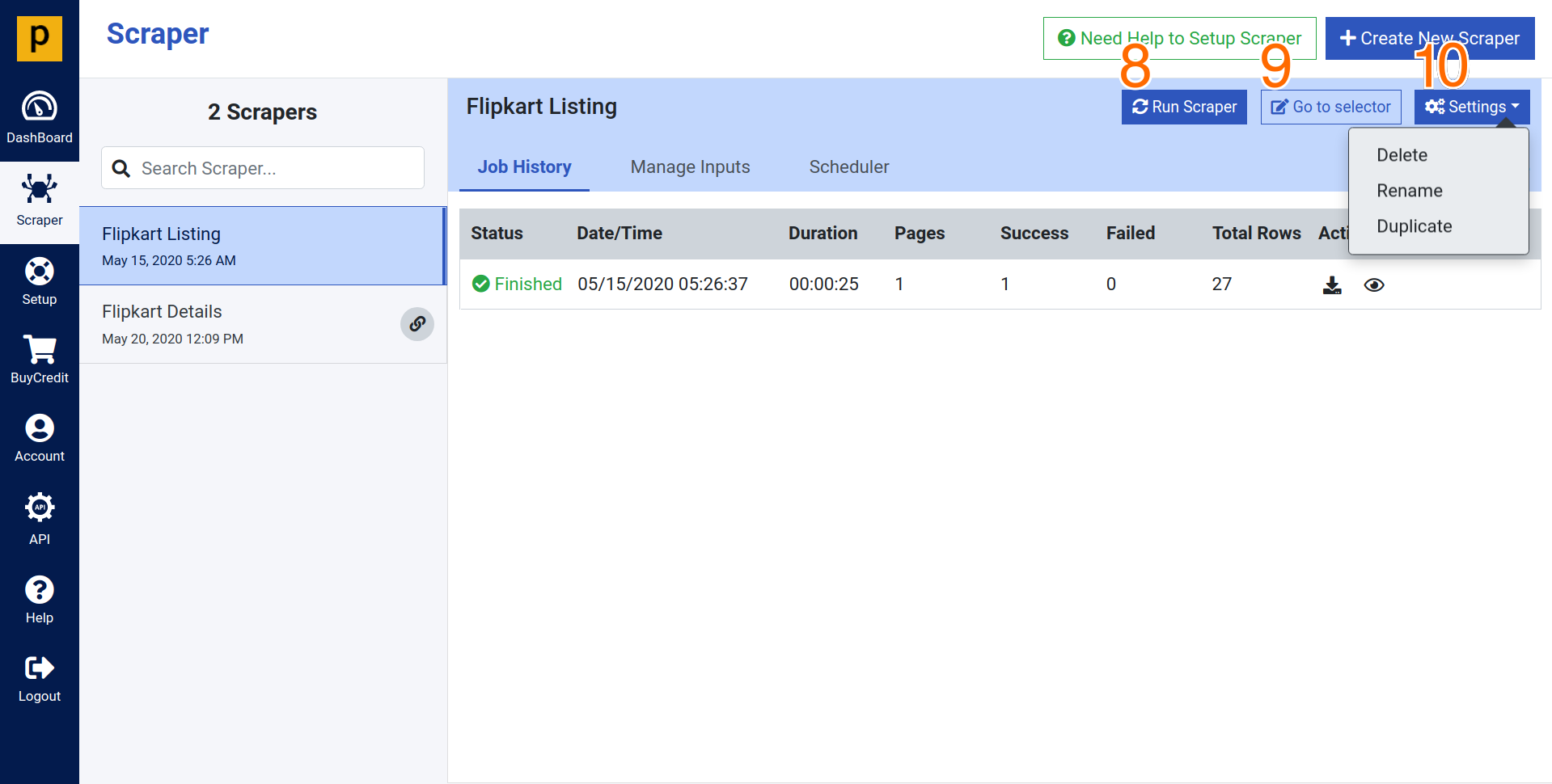Image resolution: width=1552 pixels, height=784 pixels.
Task: Click Create New Scraper button
Action: tap(1430, 38)
